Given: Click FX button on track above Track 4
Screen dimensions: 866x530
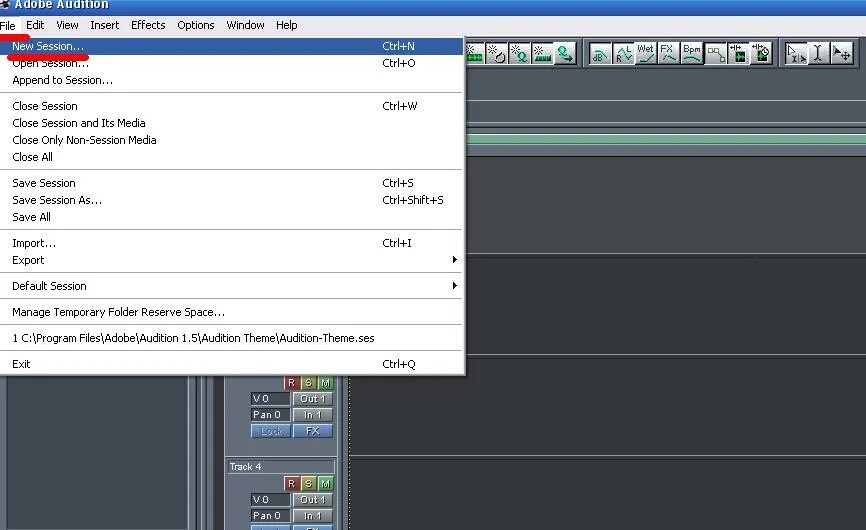Looking at the screenshot, I should 313,431.
